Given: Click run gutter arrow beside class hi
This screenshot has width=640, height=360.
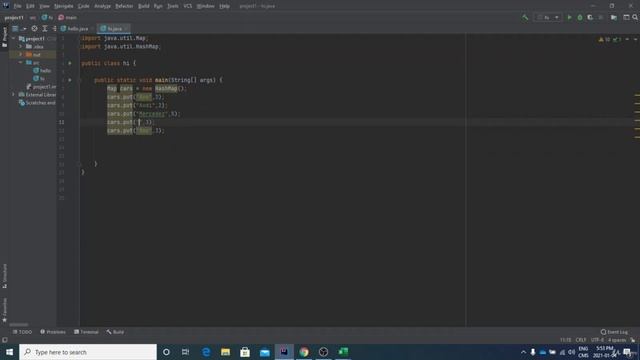Looking at the screenshot, I should (70, 63).
